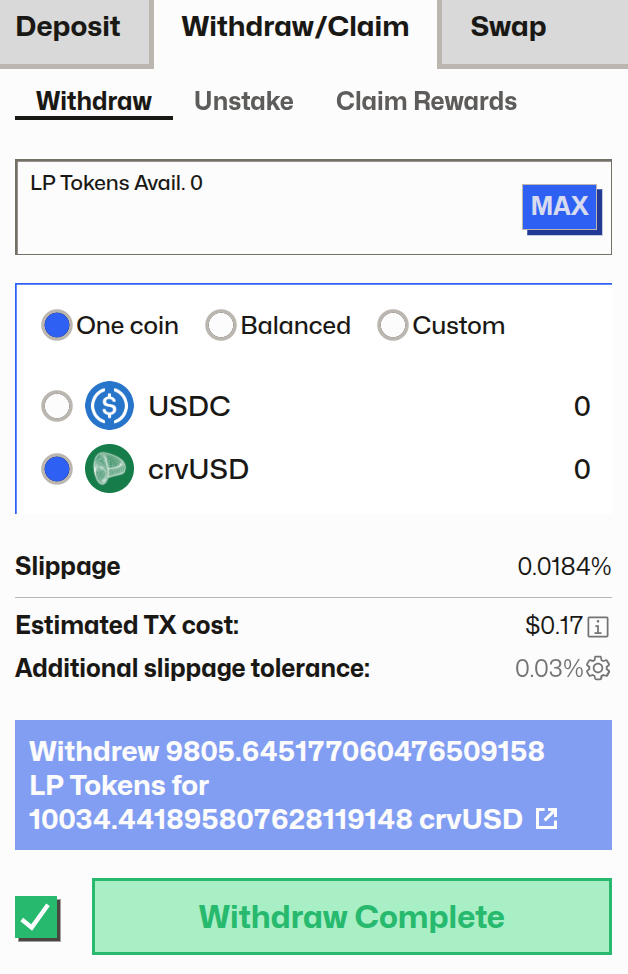Image resolution: width=628 pixels, height=974 pixels.
Task: Click the crvUSD token icon
Action: pos(110,468)
